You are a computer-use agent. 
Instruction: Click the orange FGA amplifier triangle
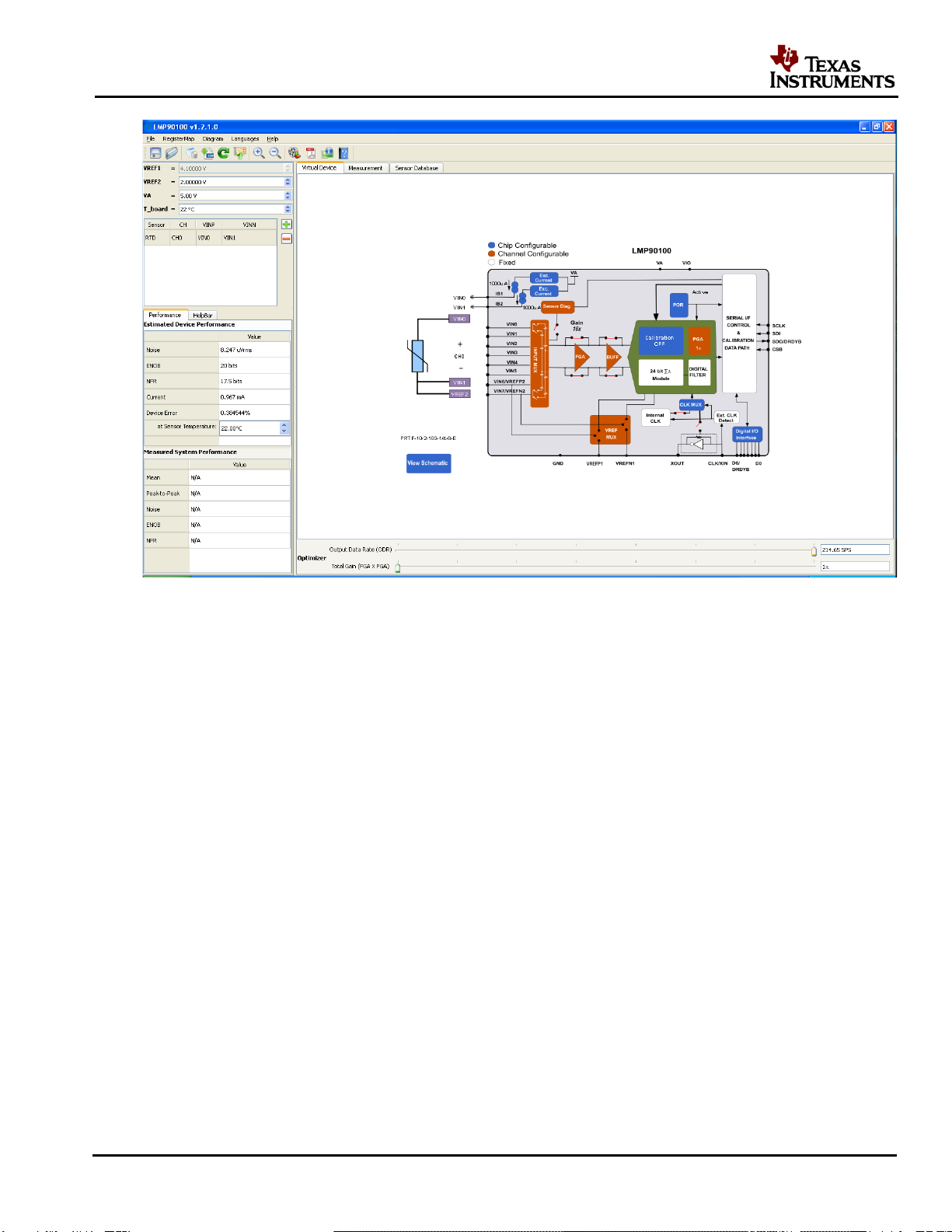pos(581,357)
